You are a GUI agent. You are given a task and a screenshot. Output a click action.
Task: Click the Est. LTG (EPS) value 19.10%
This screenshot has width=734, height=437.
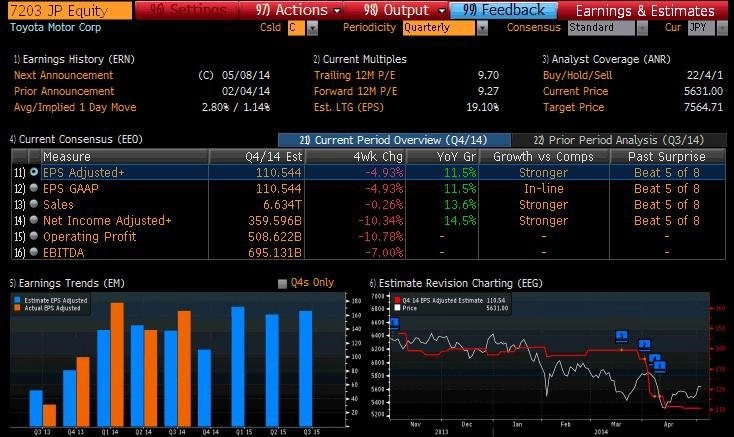coord(482,107)
